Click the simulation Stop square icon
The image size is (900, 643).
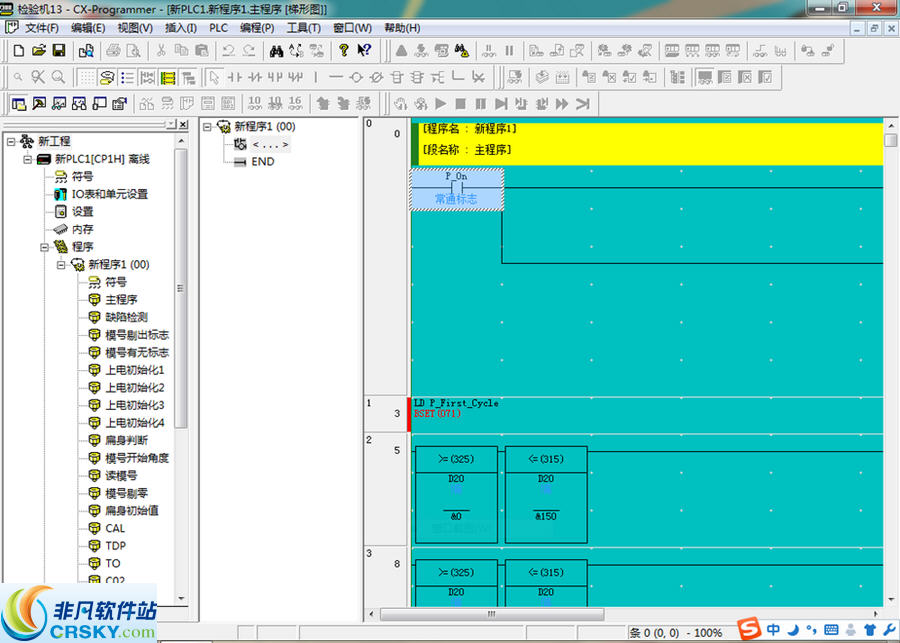(x=460, y=104)
